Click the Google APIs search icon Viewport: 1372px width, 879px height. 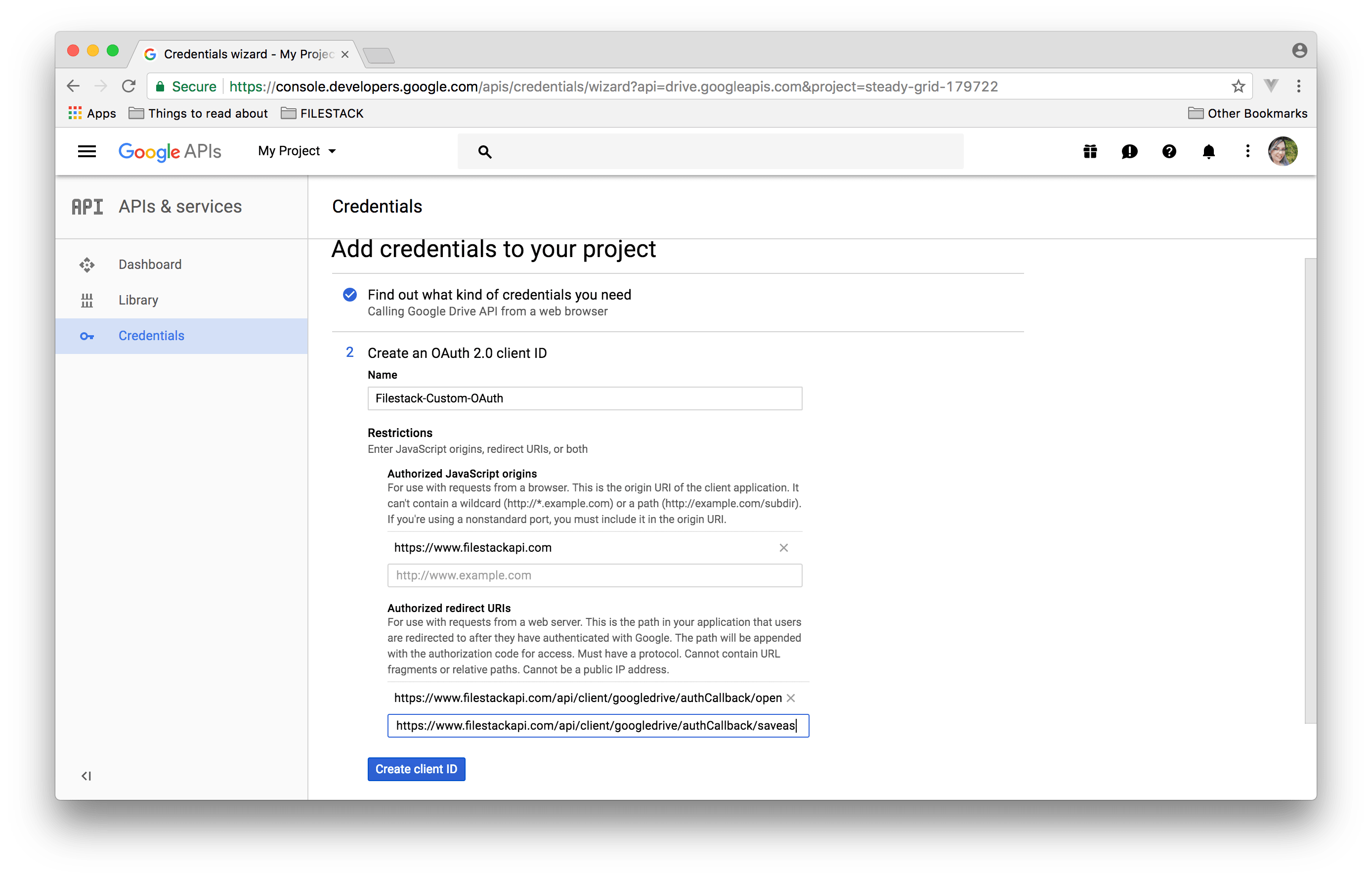tap(484, 151)
